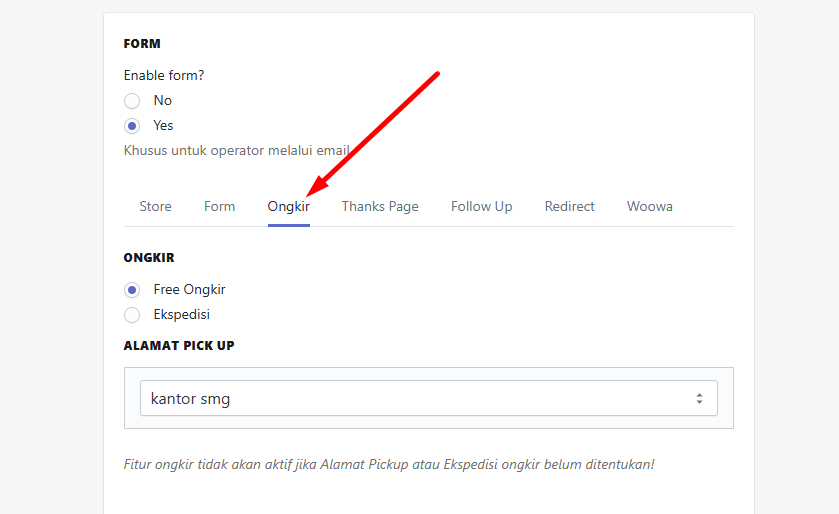Open the kantor smg pickup address dropdown
This screenshot has width=839, height=514.
429,398
